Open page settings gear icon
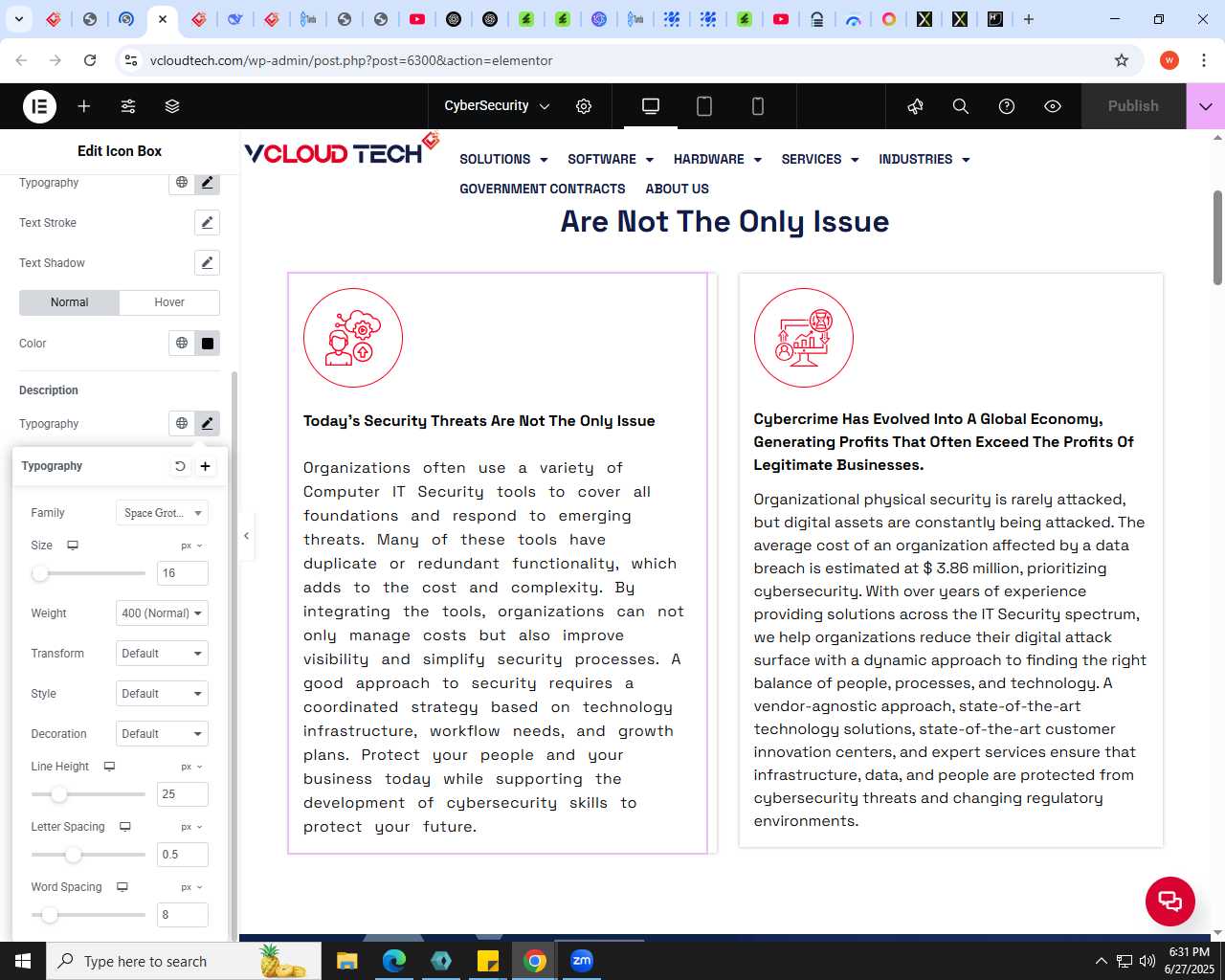Image resolution: width=1225 pixels, height=980 pixels. (584, 106)
